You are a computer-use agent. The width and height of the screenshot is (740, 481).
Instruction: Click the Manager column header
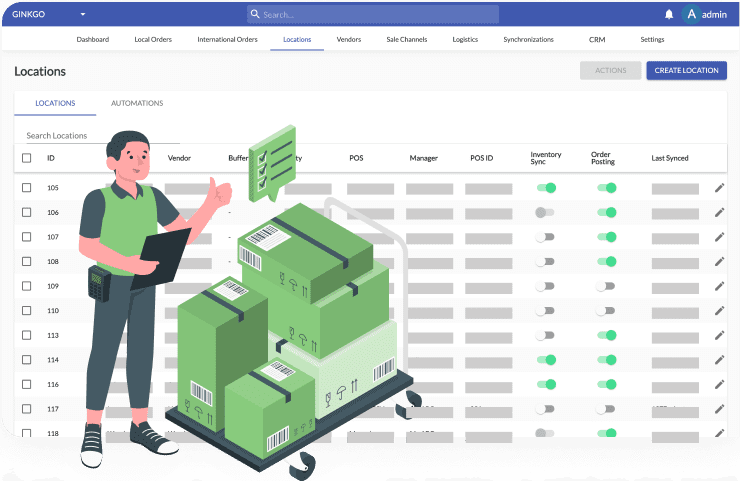coord(423,158)
